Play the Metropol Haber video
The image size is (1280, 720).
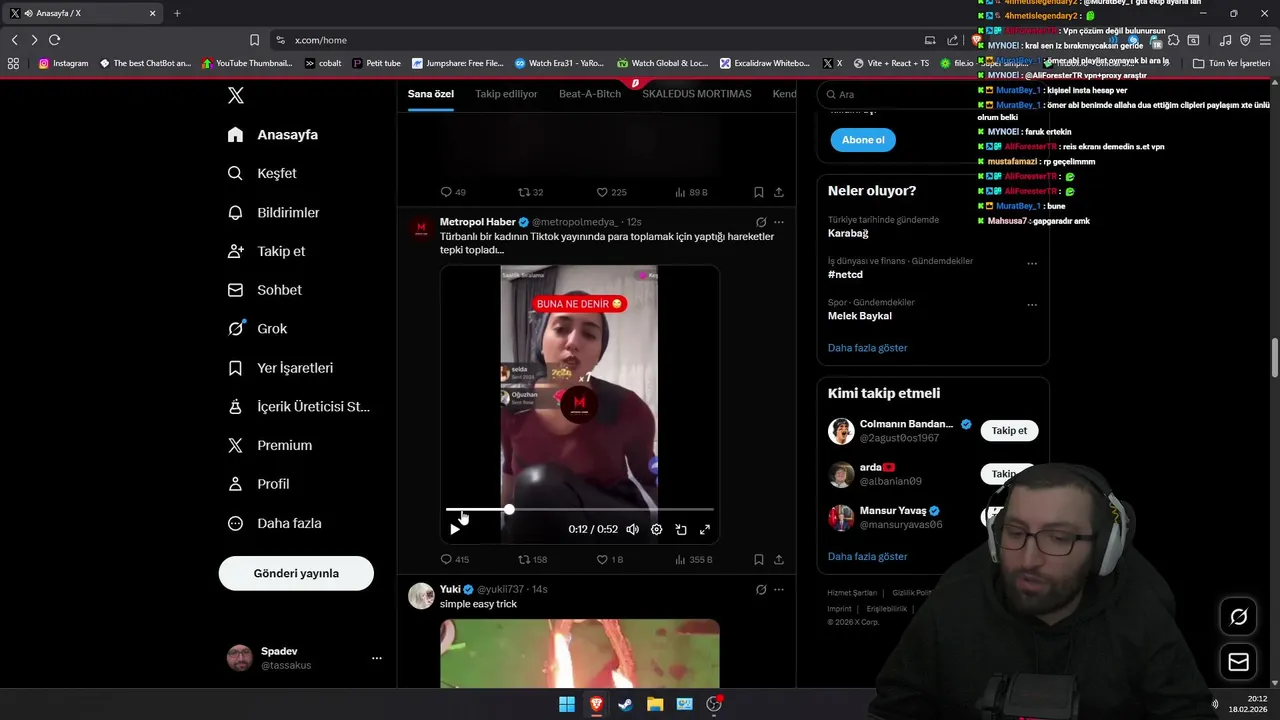(455, 529)
